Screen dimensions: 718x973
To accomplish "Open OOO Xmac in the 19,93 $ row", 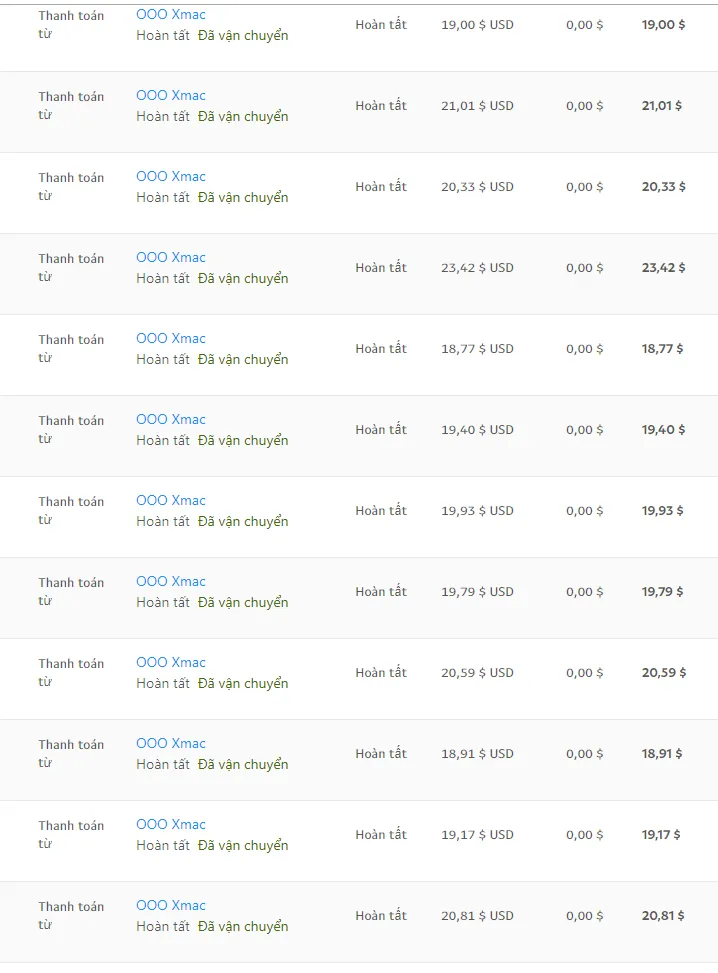I will click(171, 501).
